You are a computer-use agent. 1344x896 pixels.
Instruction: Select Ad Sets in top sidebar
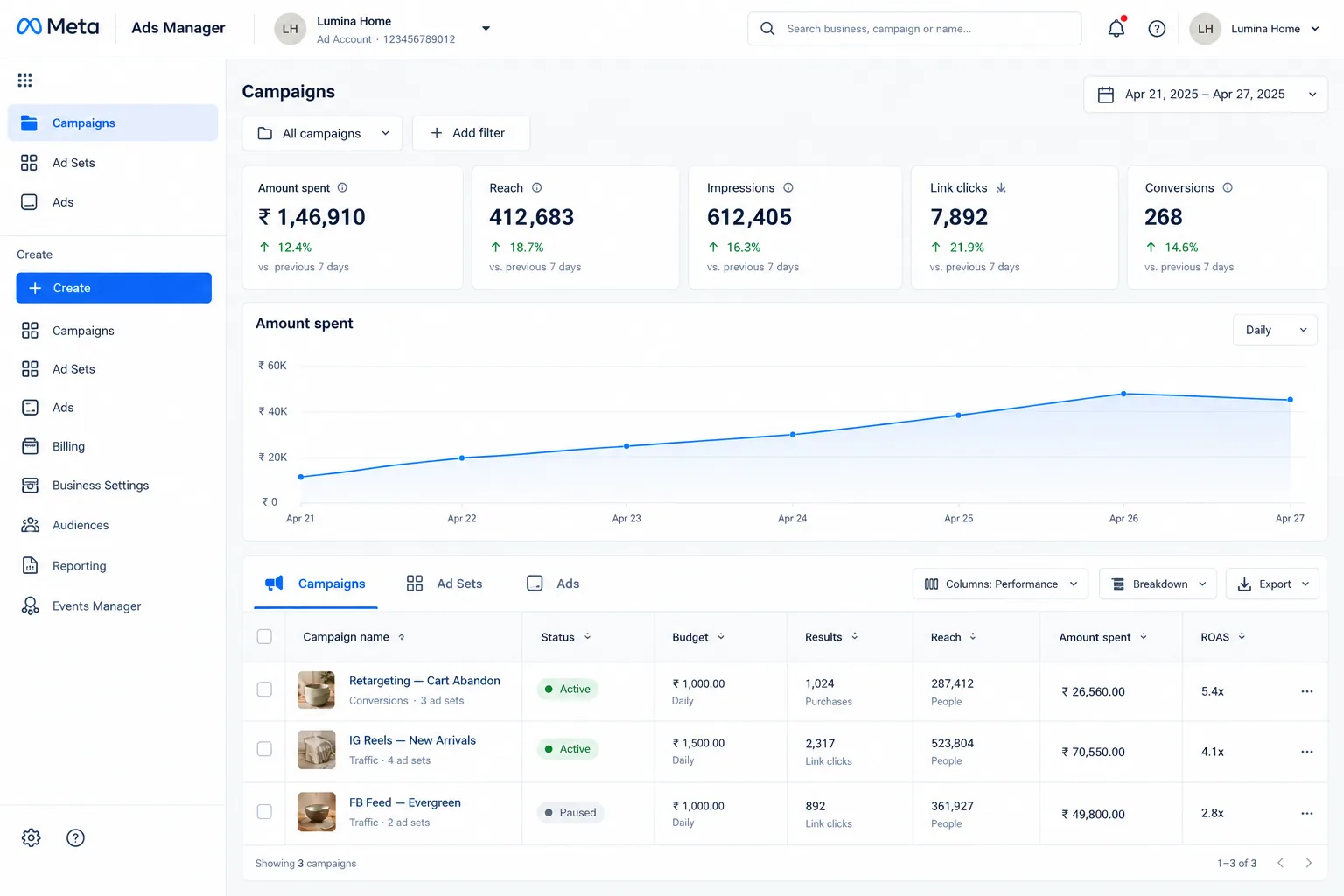click(x=113, y=163)
